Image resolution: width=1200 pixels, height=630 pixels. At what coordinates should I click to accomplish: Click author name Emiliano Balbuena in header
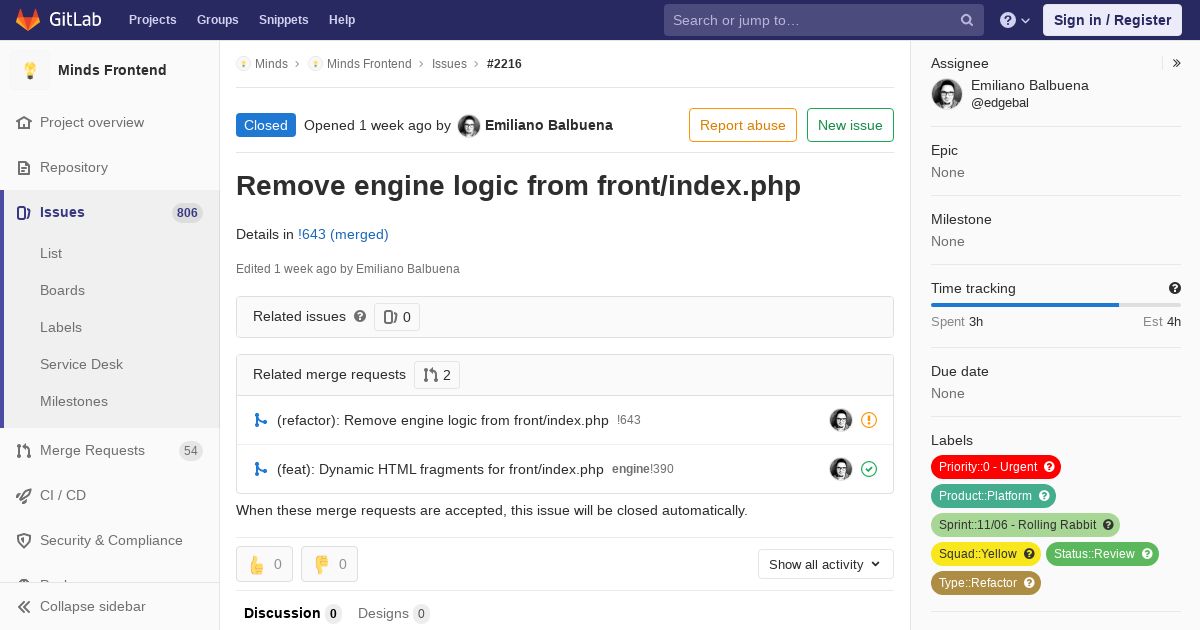click(x=549, y=125)
